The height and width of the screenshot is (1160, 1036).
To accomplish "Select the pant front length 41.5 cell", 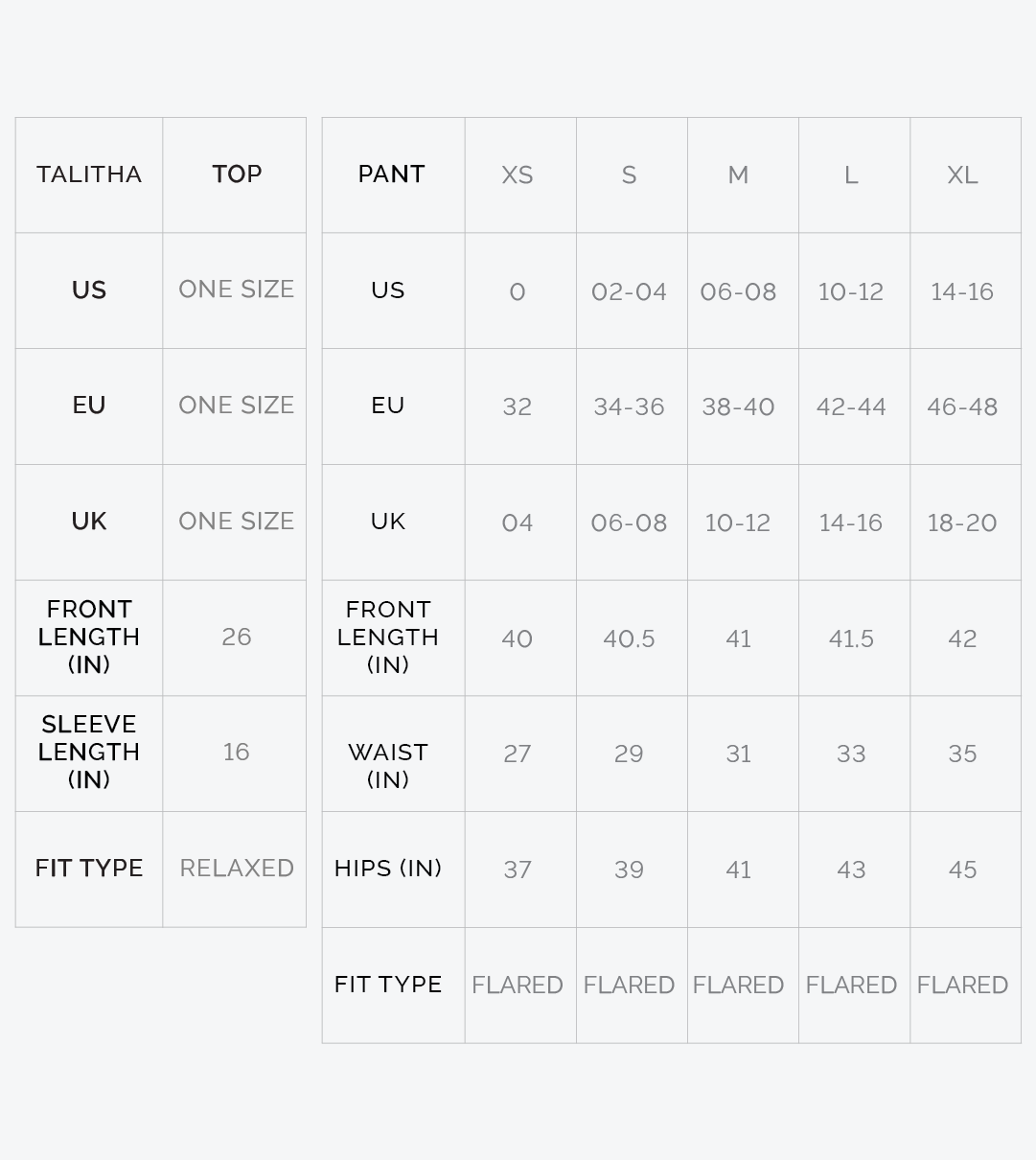I will tap(851, 639).
